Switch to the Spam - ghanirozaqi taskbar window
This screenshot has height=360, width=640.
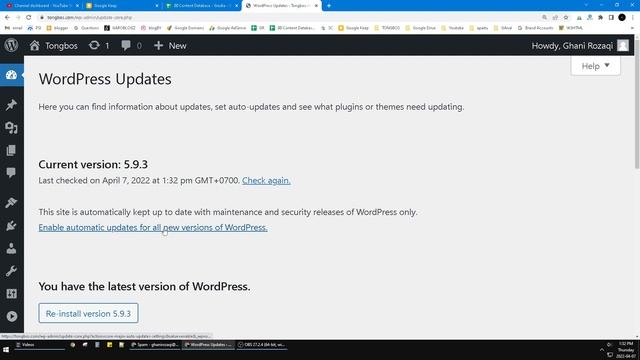coord(154,345)
